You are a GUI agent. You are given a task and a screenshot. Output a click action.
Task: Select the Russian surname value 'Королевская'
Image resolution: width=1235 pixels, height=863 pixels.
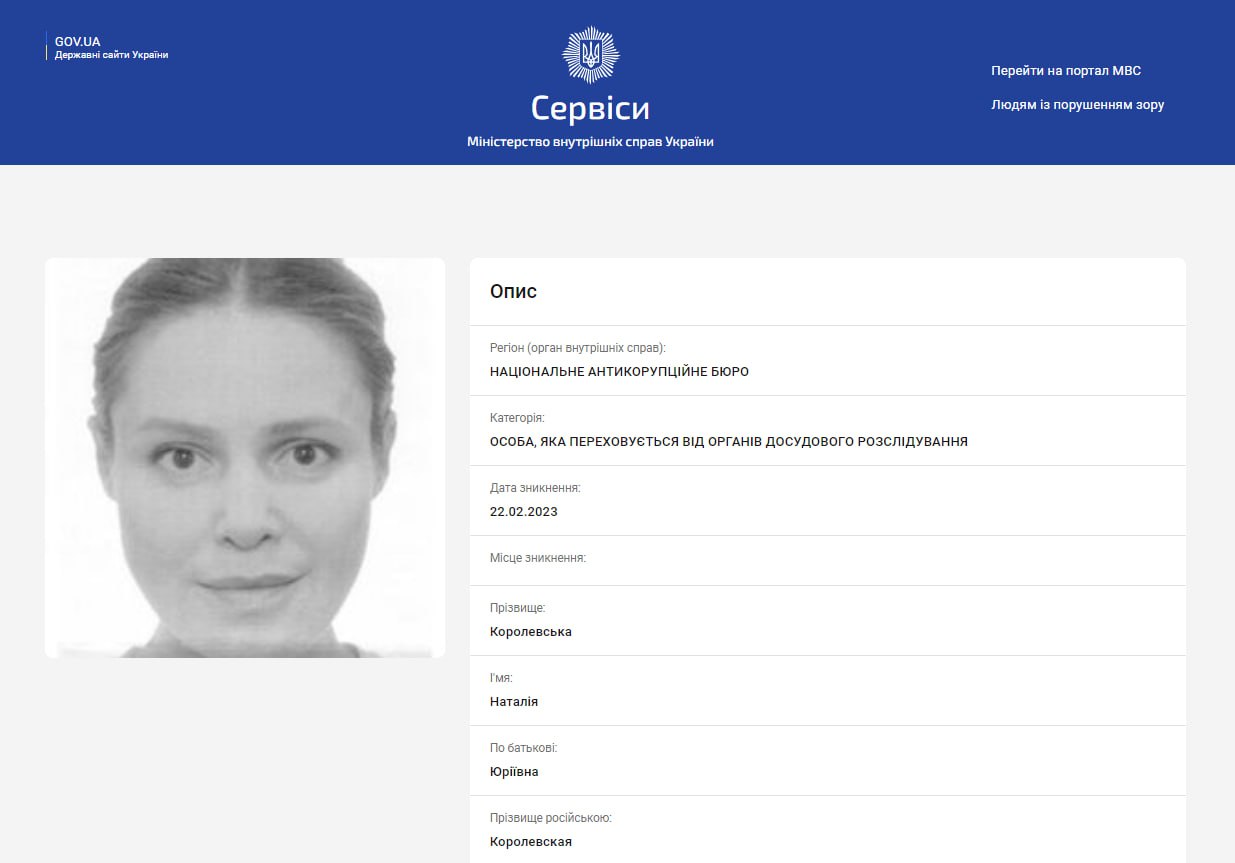point(530,842)
